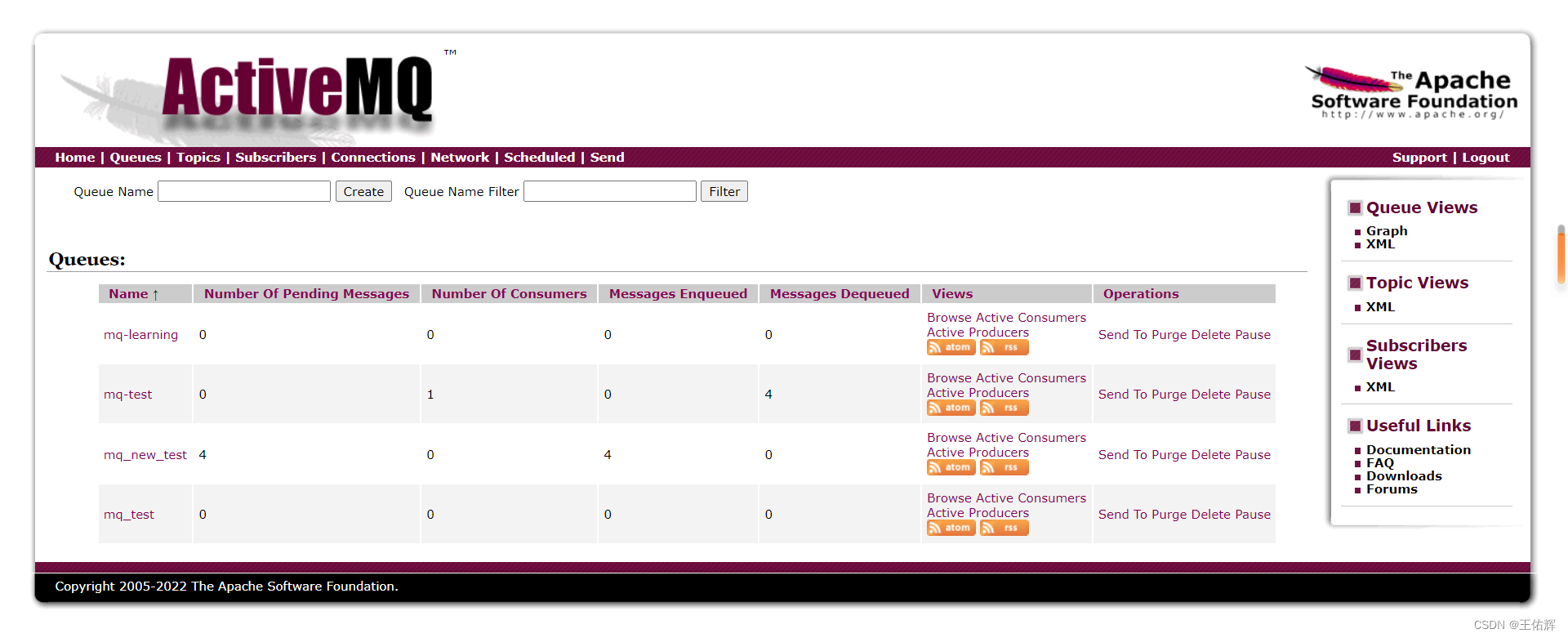Screen dimensions: 1568x638
Task: Click Logout in top bar
Action: click(1486, 158)
